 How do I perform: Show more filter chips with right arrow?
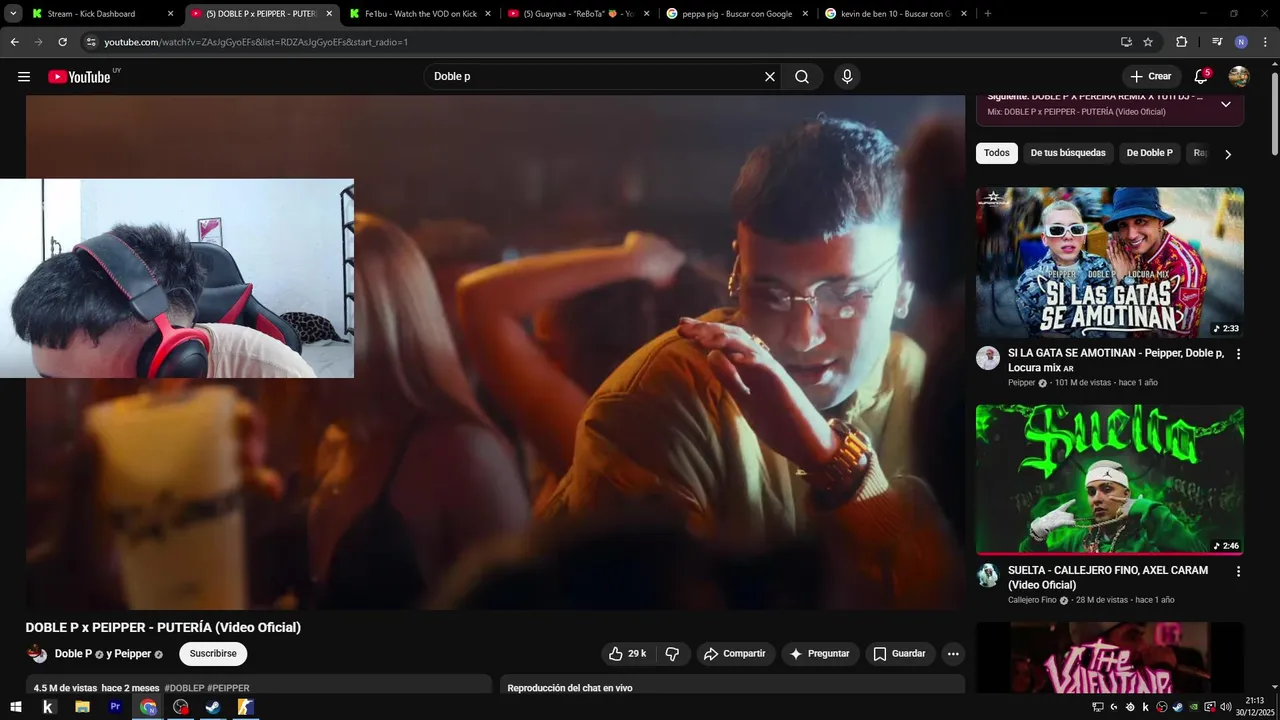pos(1228,154)
